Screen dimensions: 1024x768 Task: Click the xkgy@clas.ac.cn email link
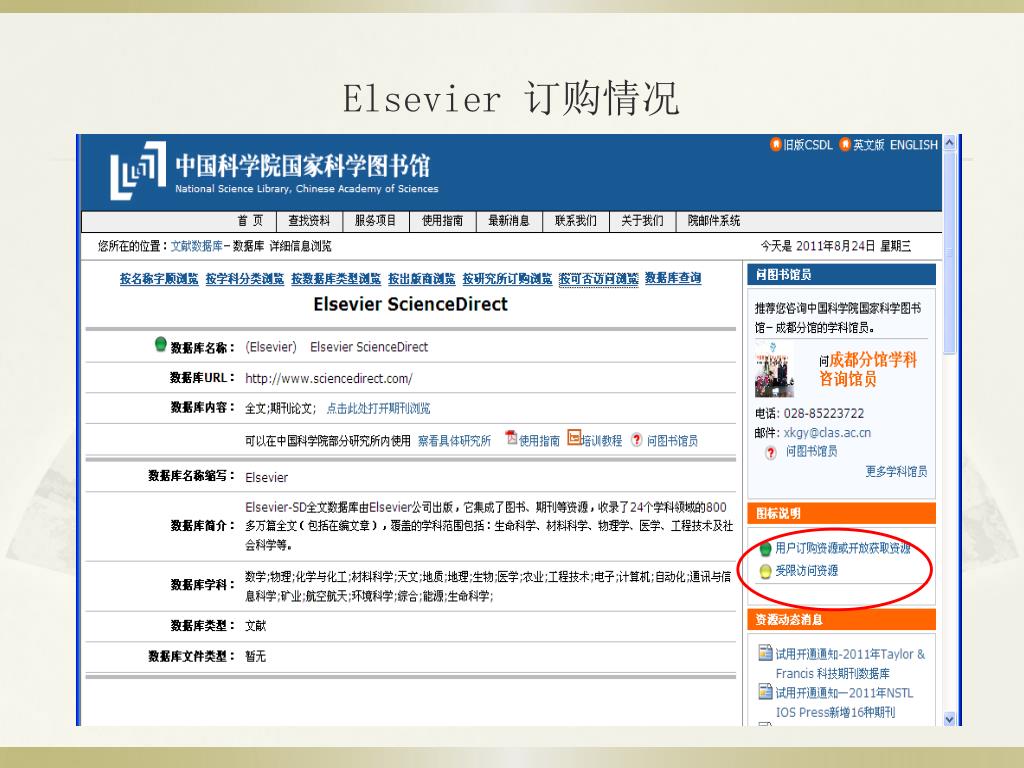coord(827,433)
